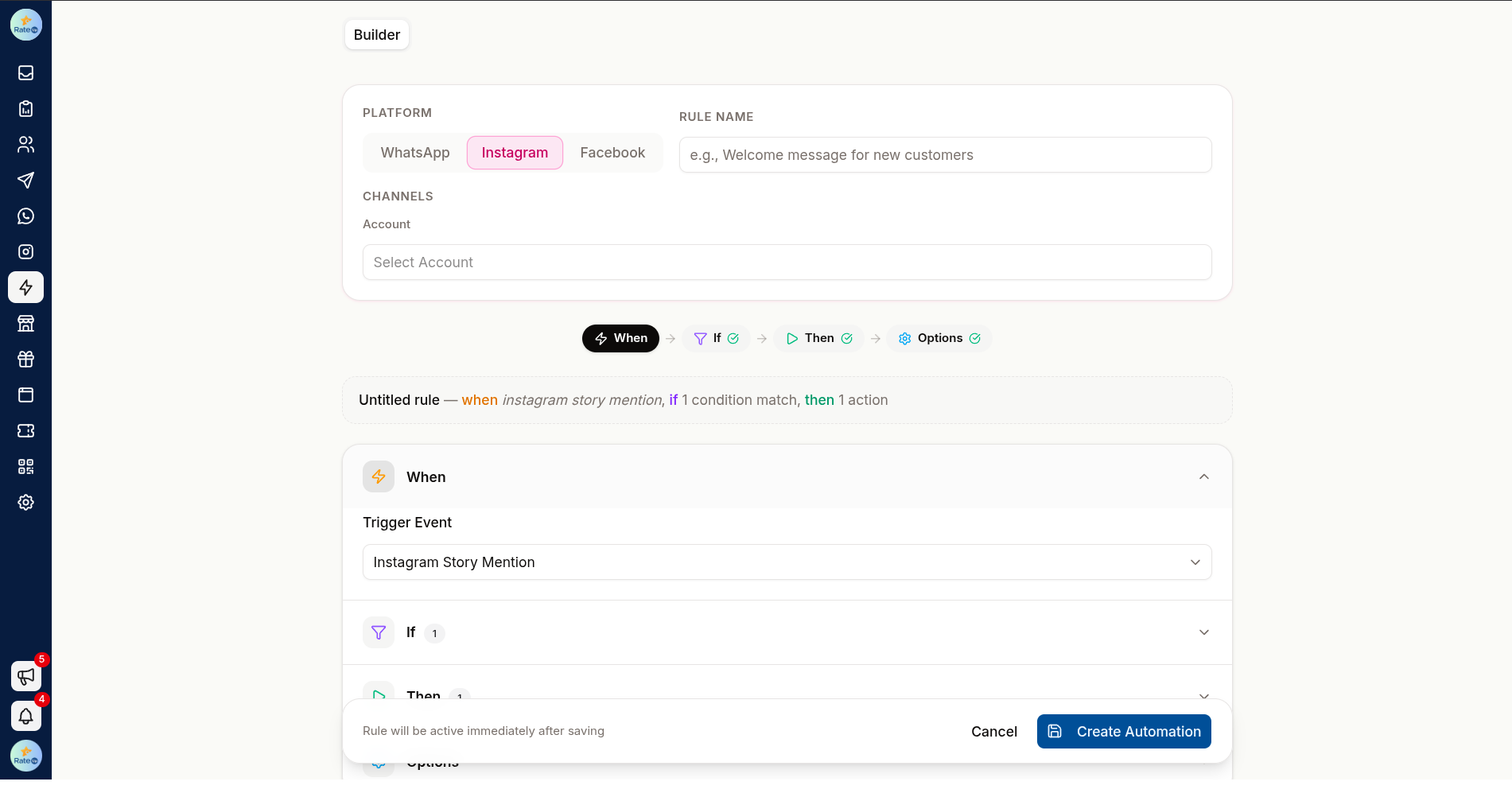Expand the Then section chevron

tap(1204, 695)
